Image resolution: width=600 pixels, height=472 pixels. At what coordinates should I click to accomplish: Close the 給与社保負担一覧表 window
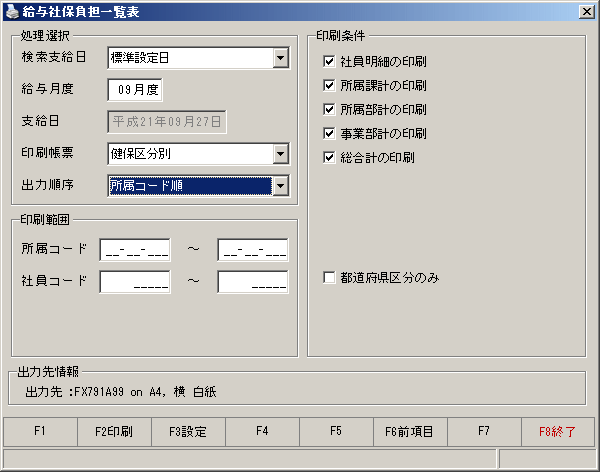(x=586, y=12)
